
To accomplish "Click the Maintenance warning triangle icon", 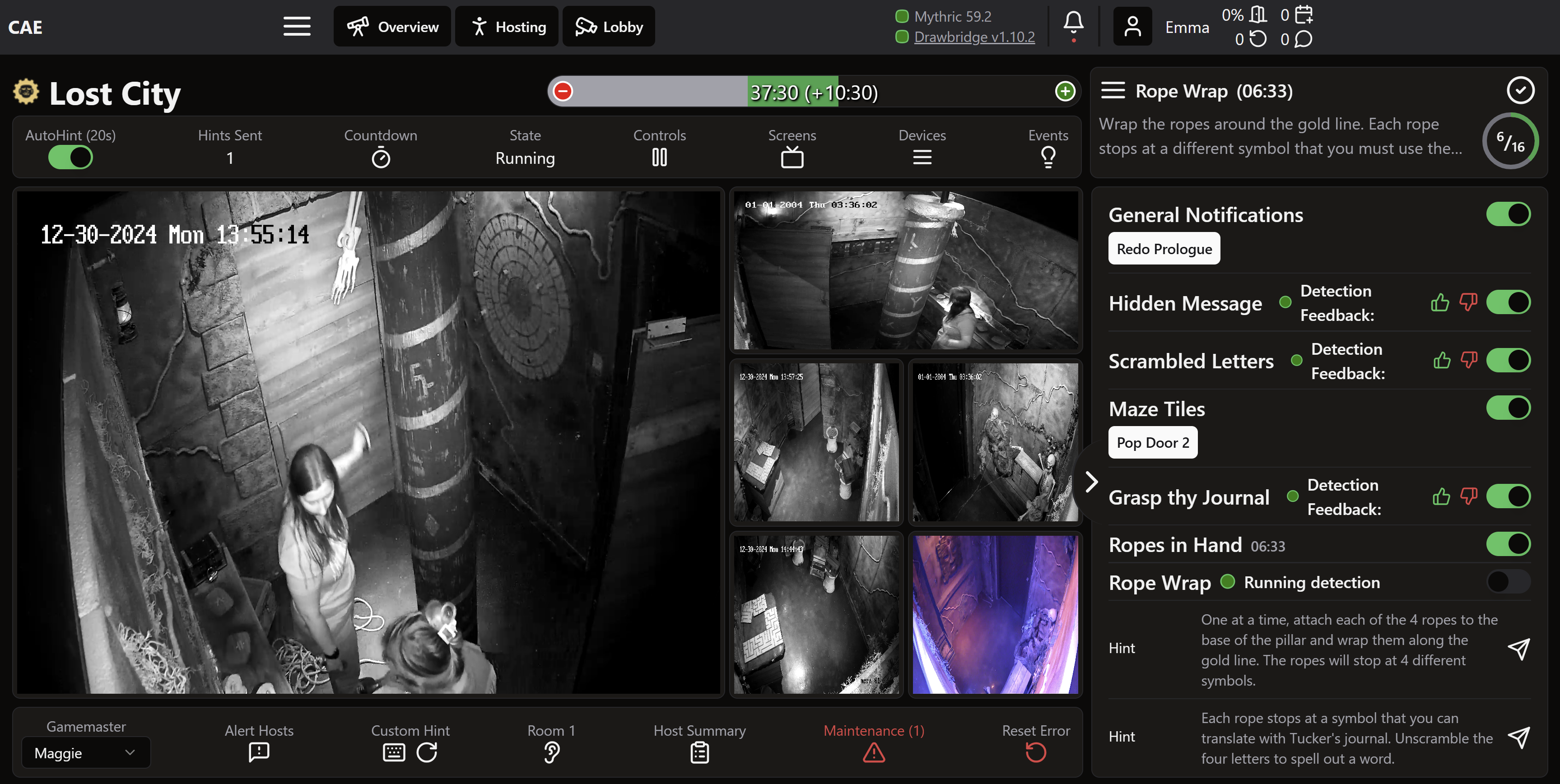I will coord(873,752).
